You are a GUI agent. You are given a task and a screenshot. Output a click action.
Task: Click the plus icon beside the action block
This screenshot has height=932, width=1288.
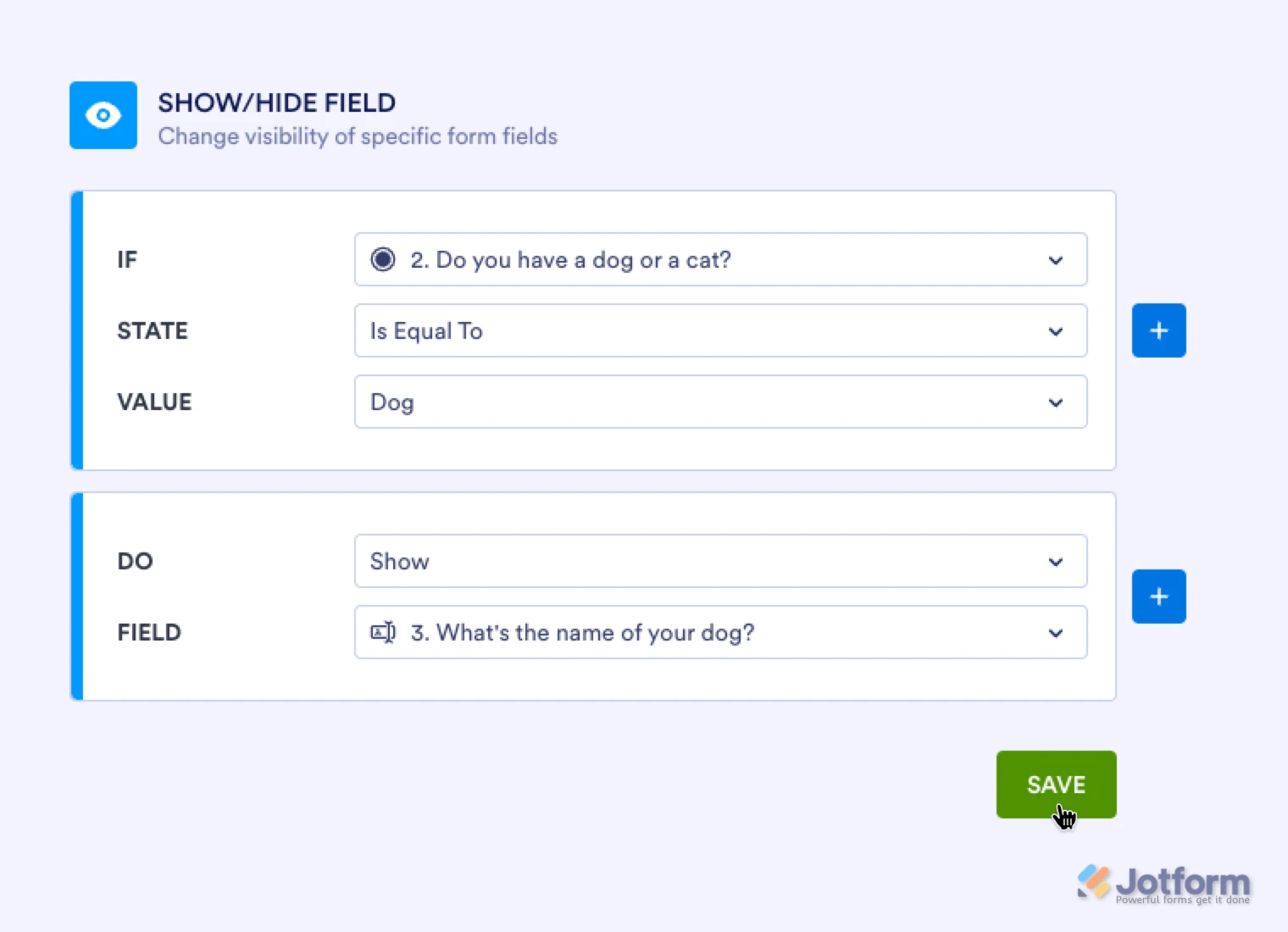1158,596
